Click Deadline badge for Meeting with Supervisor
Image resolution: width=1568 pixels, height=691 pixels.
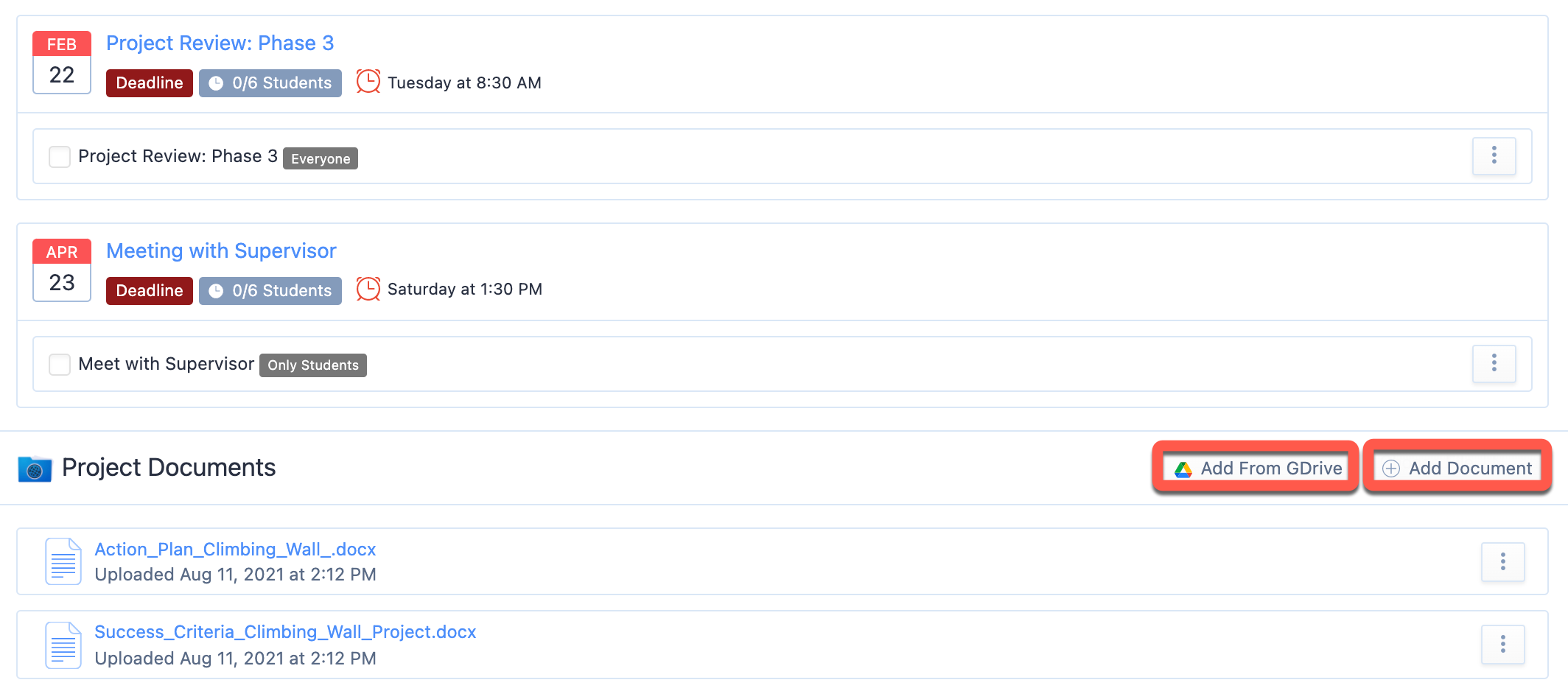point(150,290)
